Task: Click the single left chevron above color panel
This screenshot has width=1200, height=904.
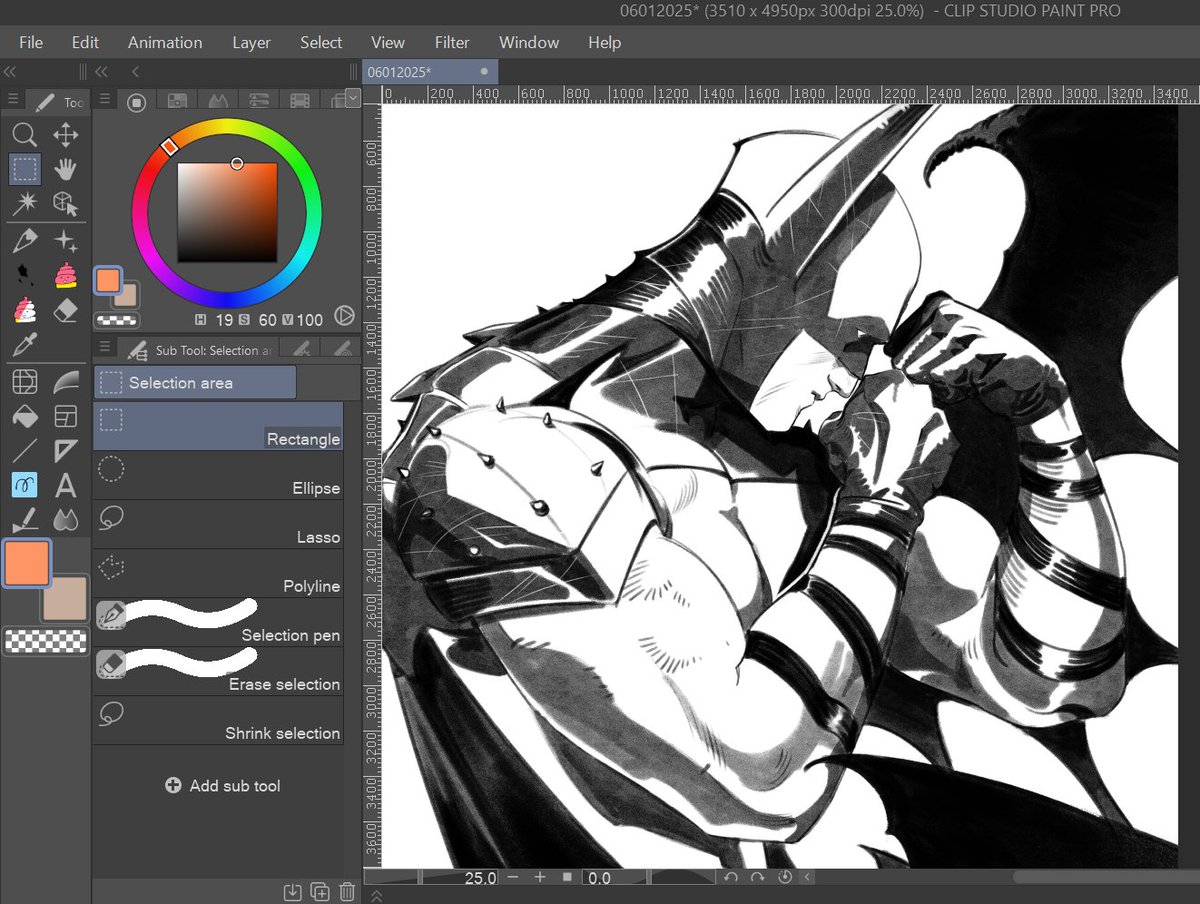Action: click(135, 72)
